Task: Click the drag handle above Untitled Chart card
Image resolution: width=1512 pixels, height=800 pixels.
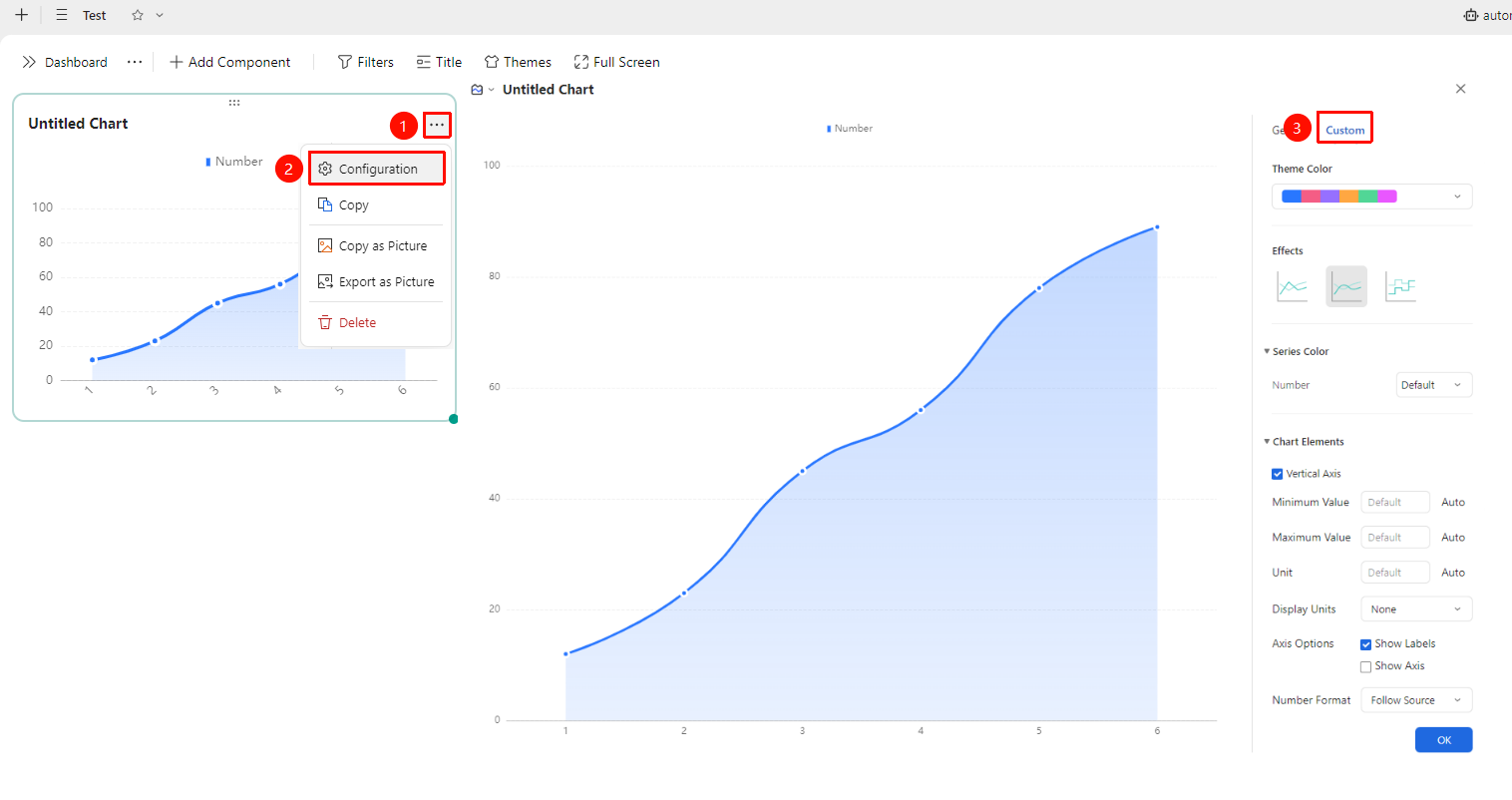Action: coord(234,102)
